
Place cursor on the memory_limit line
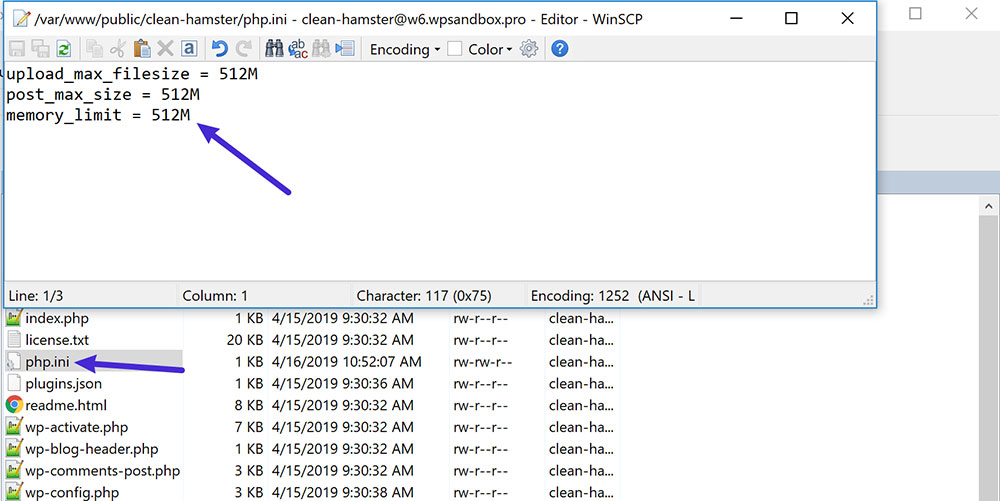[97, 116]
